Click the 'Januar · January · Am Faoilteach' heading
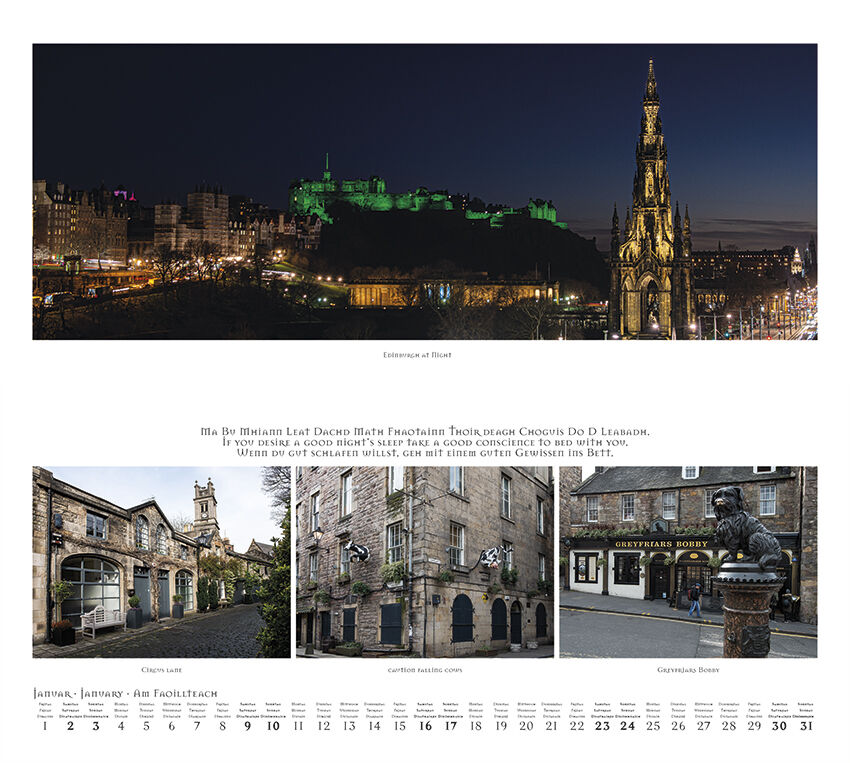 pyautogui.click(x=125, y=694)
